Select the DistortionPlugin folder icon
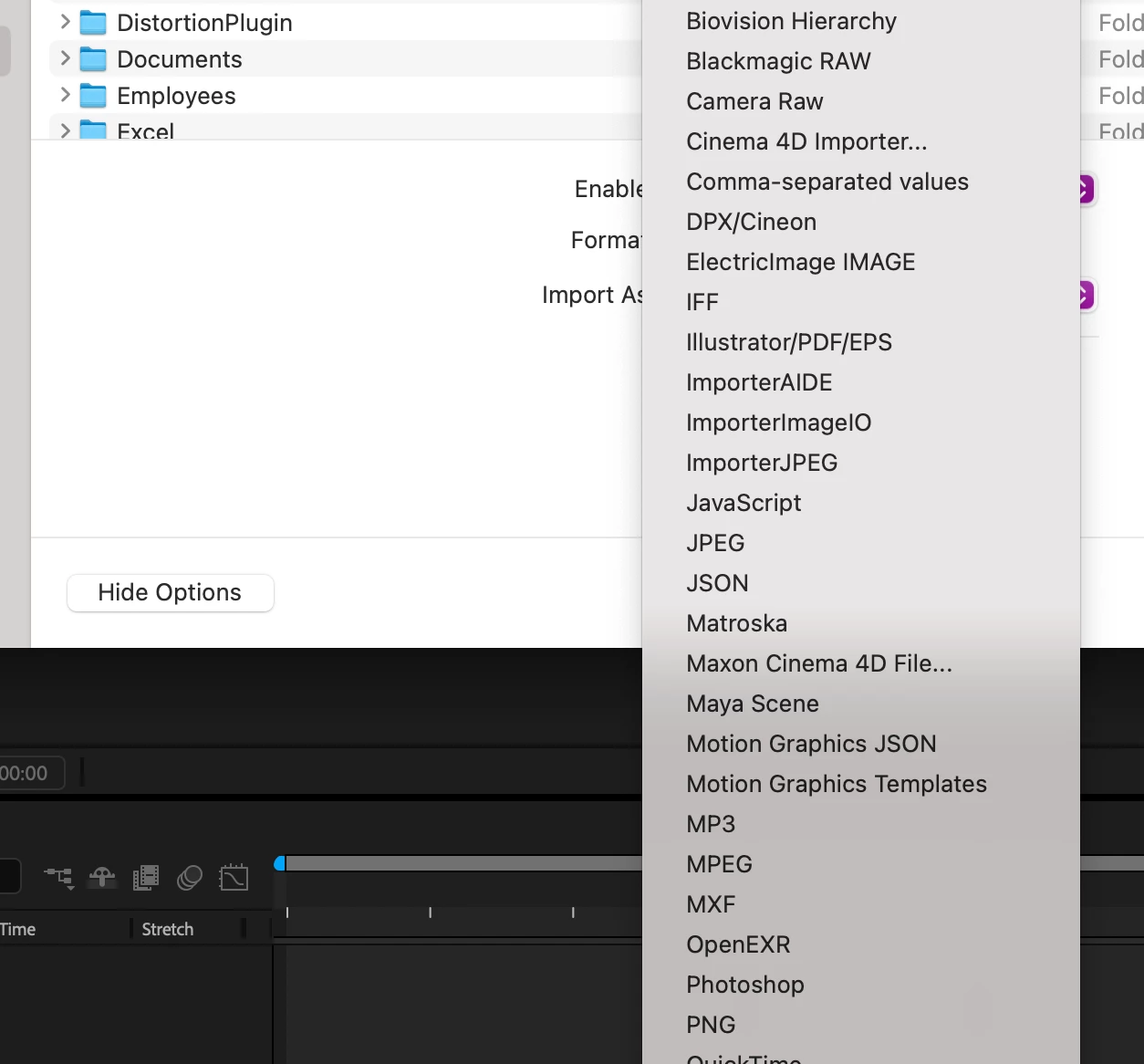Viewport: 1144px width, 1064px height. tap(93, 23)
